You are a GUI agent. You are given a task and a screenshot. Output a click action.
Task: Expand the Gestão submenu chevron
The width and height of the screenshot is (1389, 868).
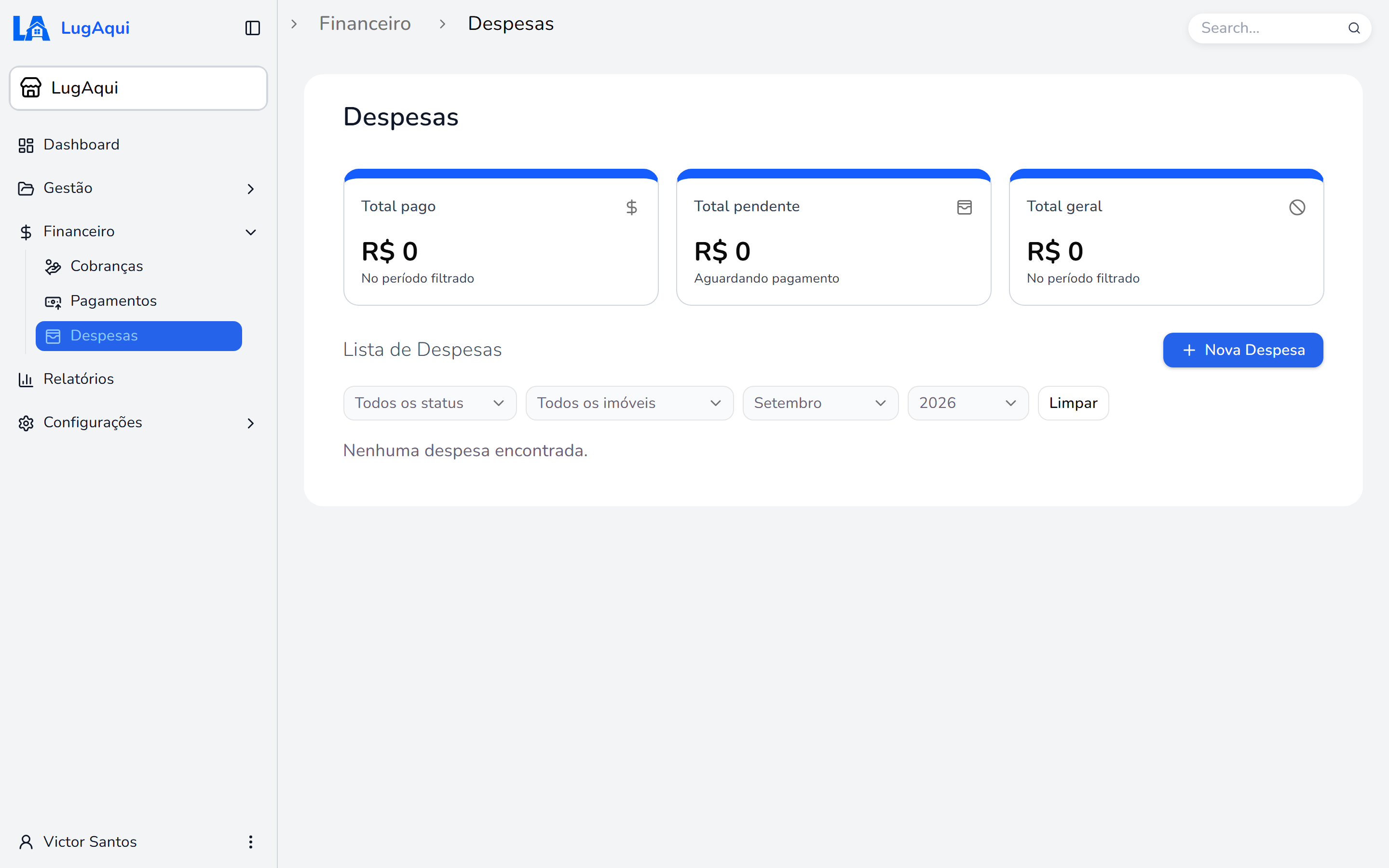pyautogui.click(x=251, y=189)
